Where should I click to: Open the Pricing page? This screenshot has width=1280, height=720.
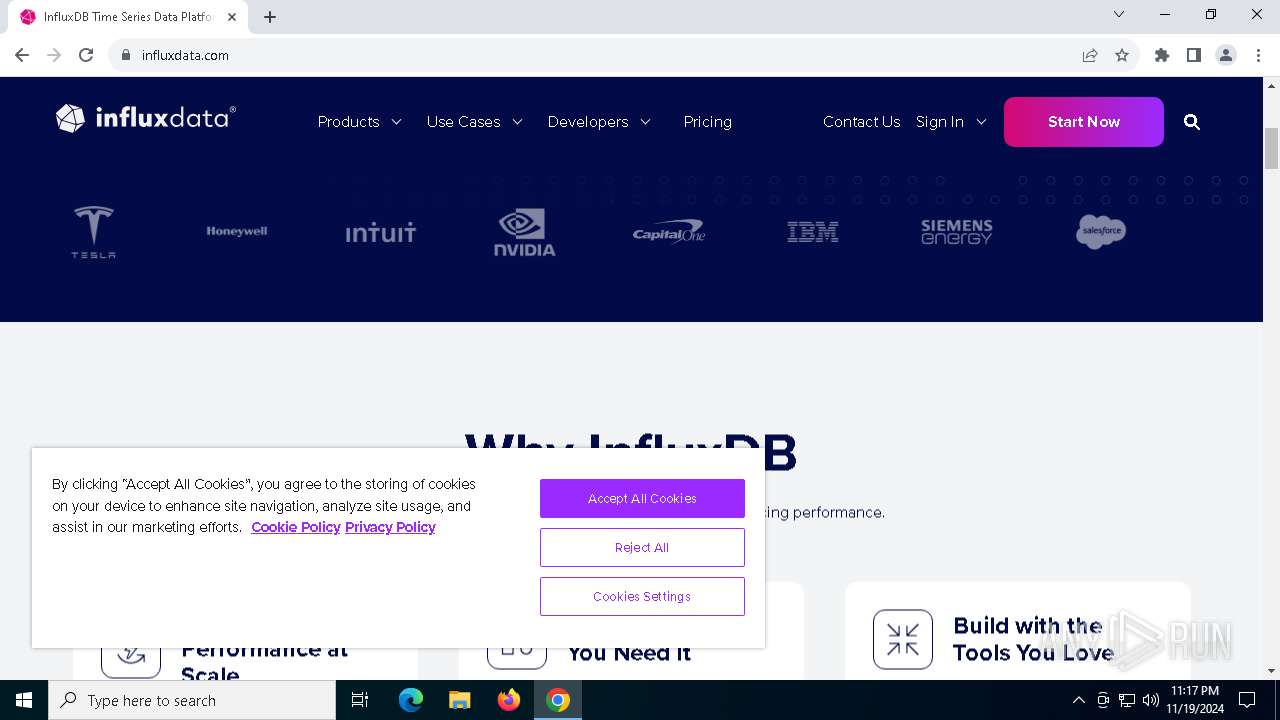[x=707, y=122]
